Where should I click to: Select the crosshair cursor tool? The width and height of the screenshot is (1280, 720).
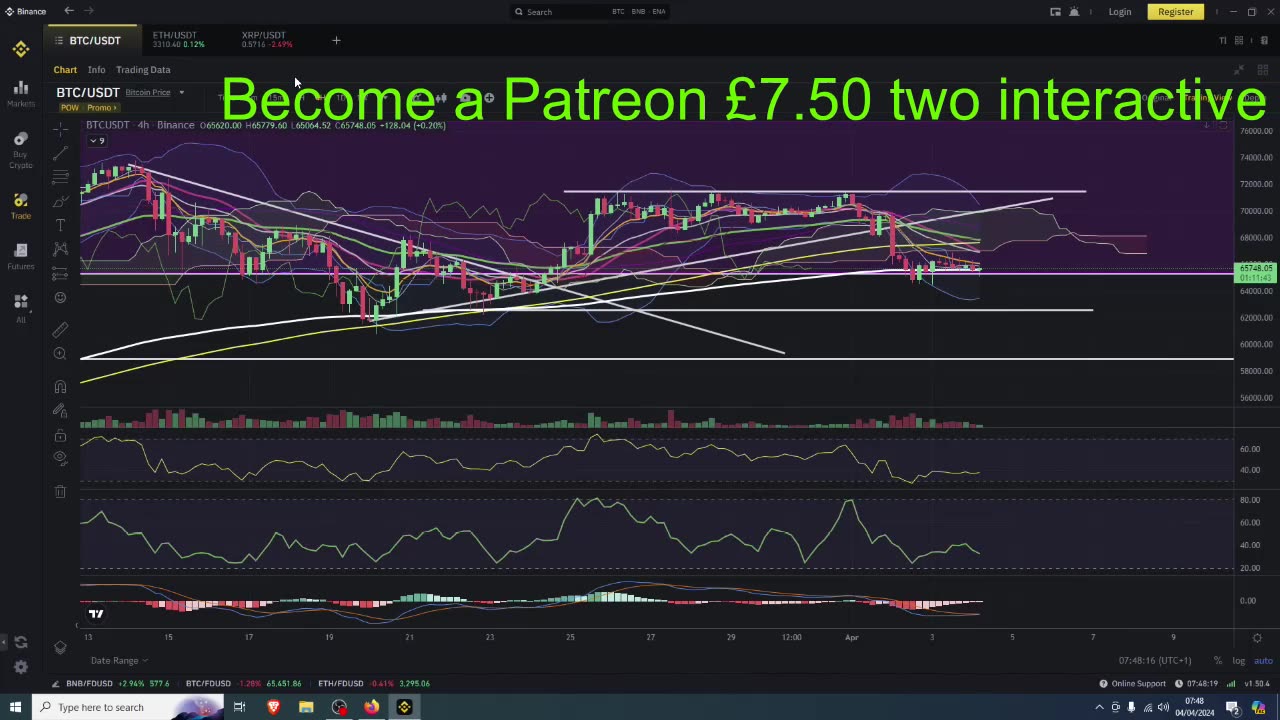click(60, 129)
